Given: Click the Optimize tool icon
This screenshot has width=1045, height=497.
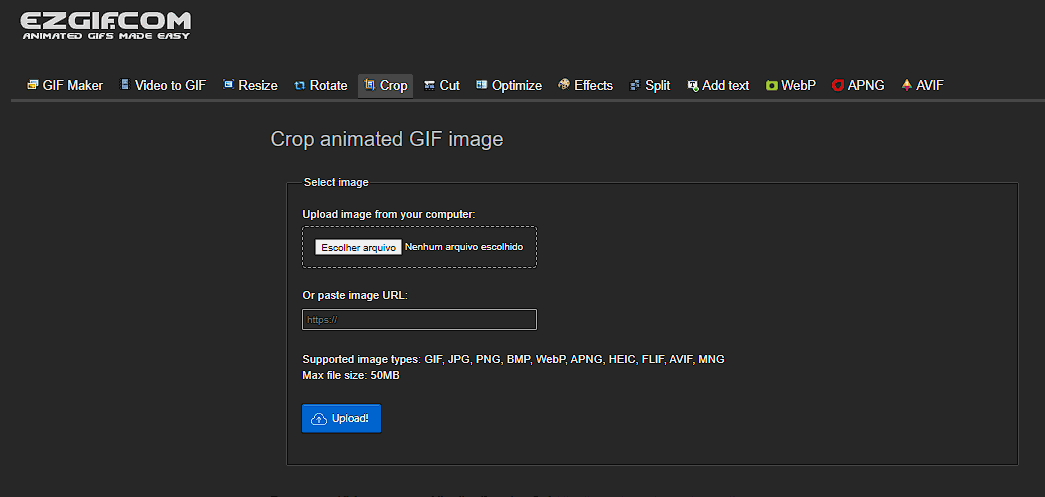Looking at the screenshot, I should (x=482, y=86).
